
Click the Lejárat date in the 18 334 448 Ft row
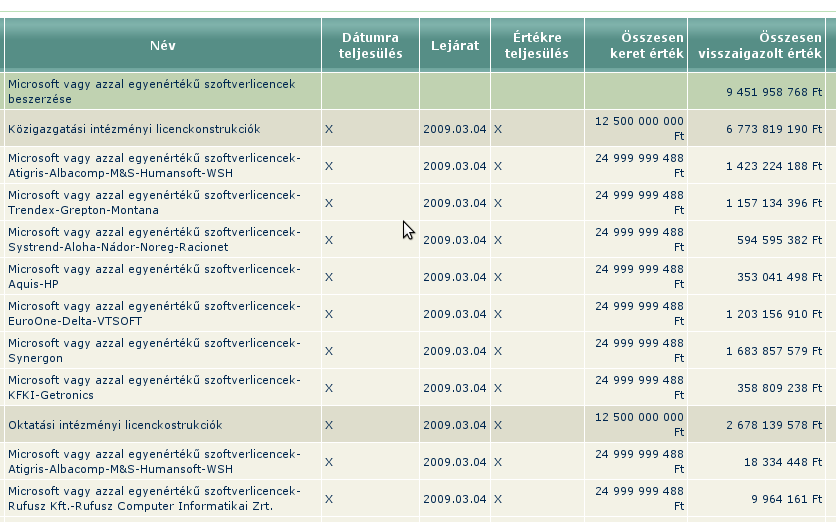pos(455,462)
